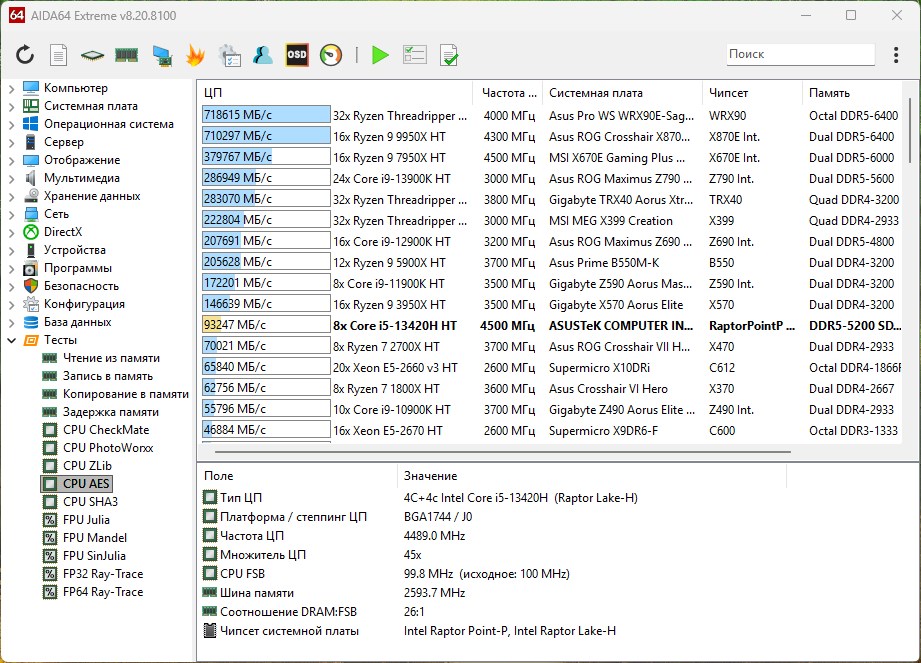Image resolution: width=921 pixels, height=663 pixels.
Task: Expand the Компьютер tree node
Action: [12, 88]
